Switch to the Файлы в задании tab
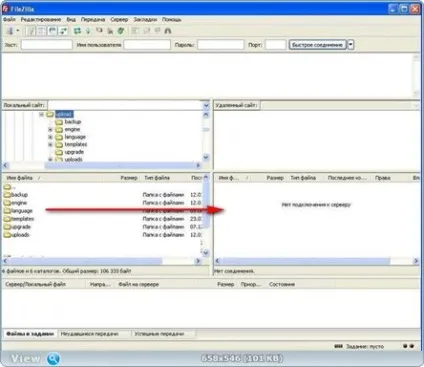This screenshot has width=424, height=367. click(x=30, y=334)
